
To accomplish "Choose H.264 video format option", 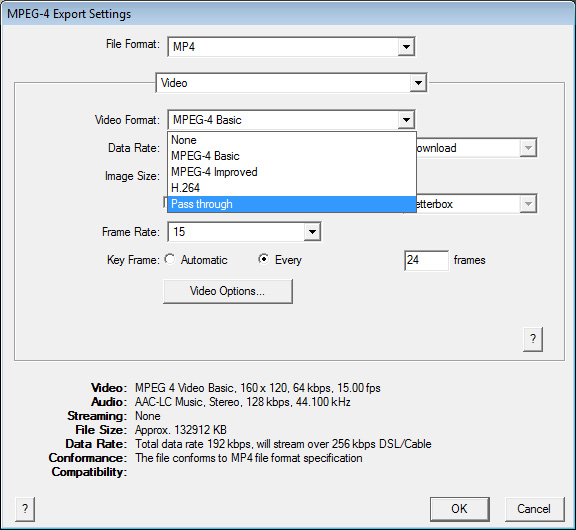I will point(292,188).
